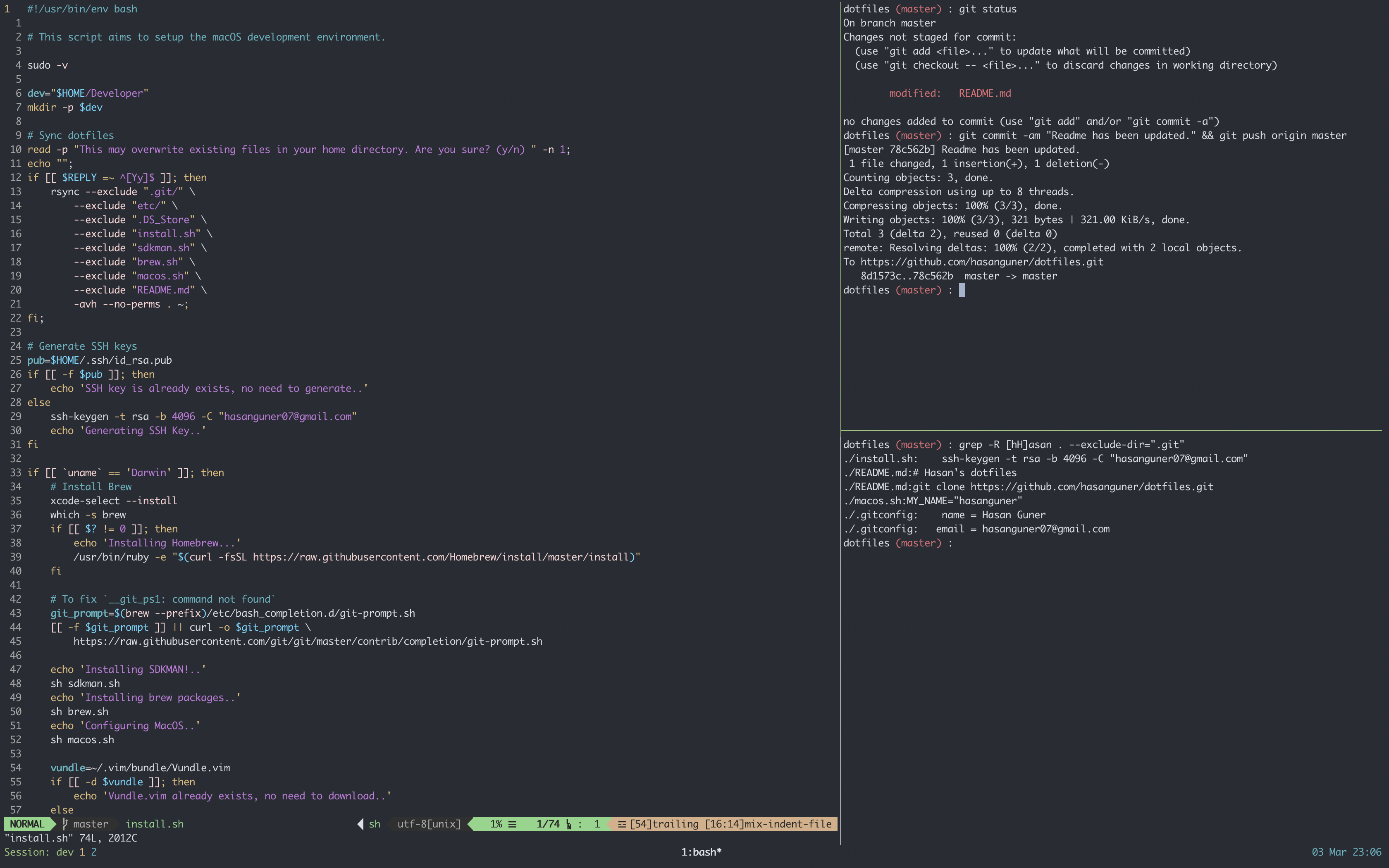Click the 'master' branch name in vim statusline
Image resolution: width=1389 pixels, height=868 pixels.
point(91,824)
